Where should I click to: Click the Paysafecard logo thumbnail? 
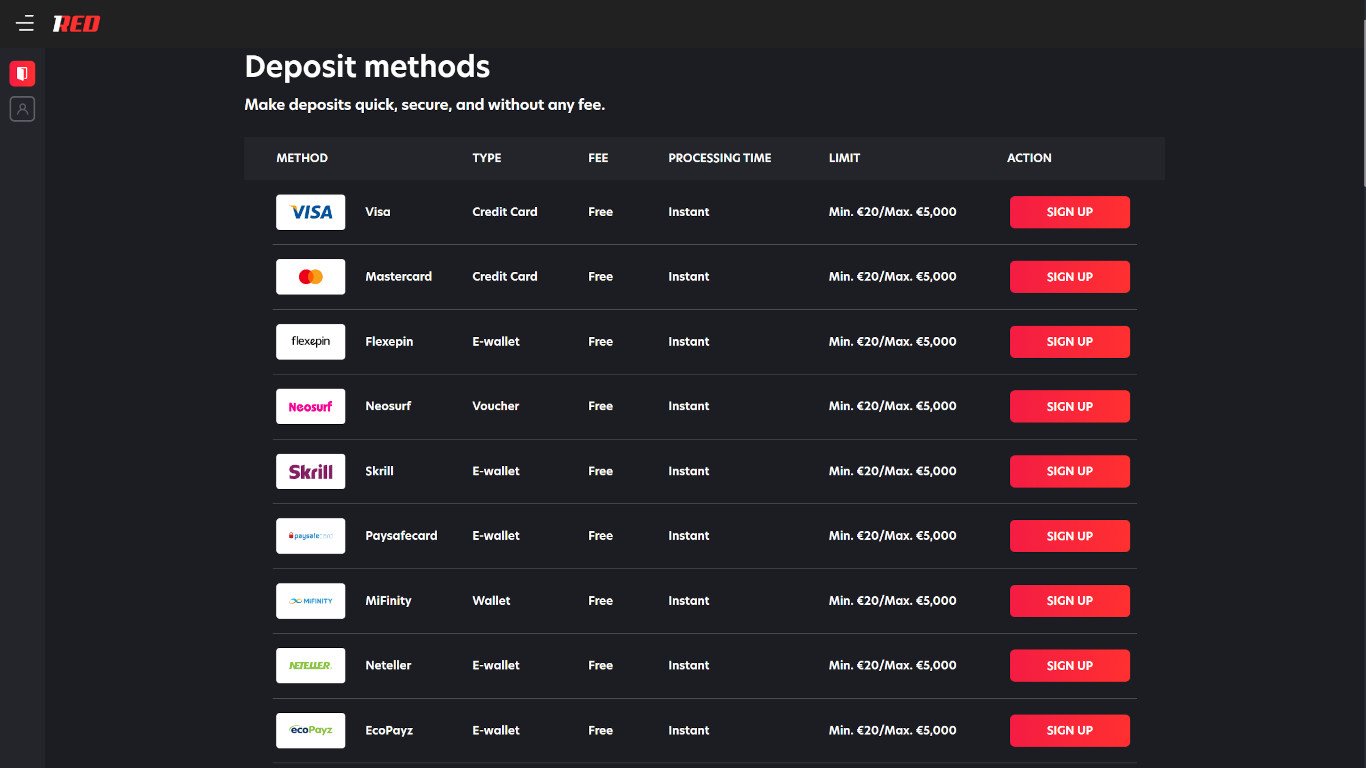311,536
